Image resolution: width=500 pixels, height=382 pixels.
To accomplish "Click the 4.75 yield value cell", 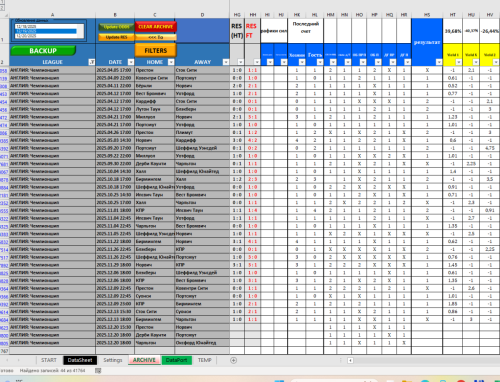I will [x=490, y=148].
